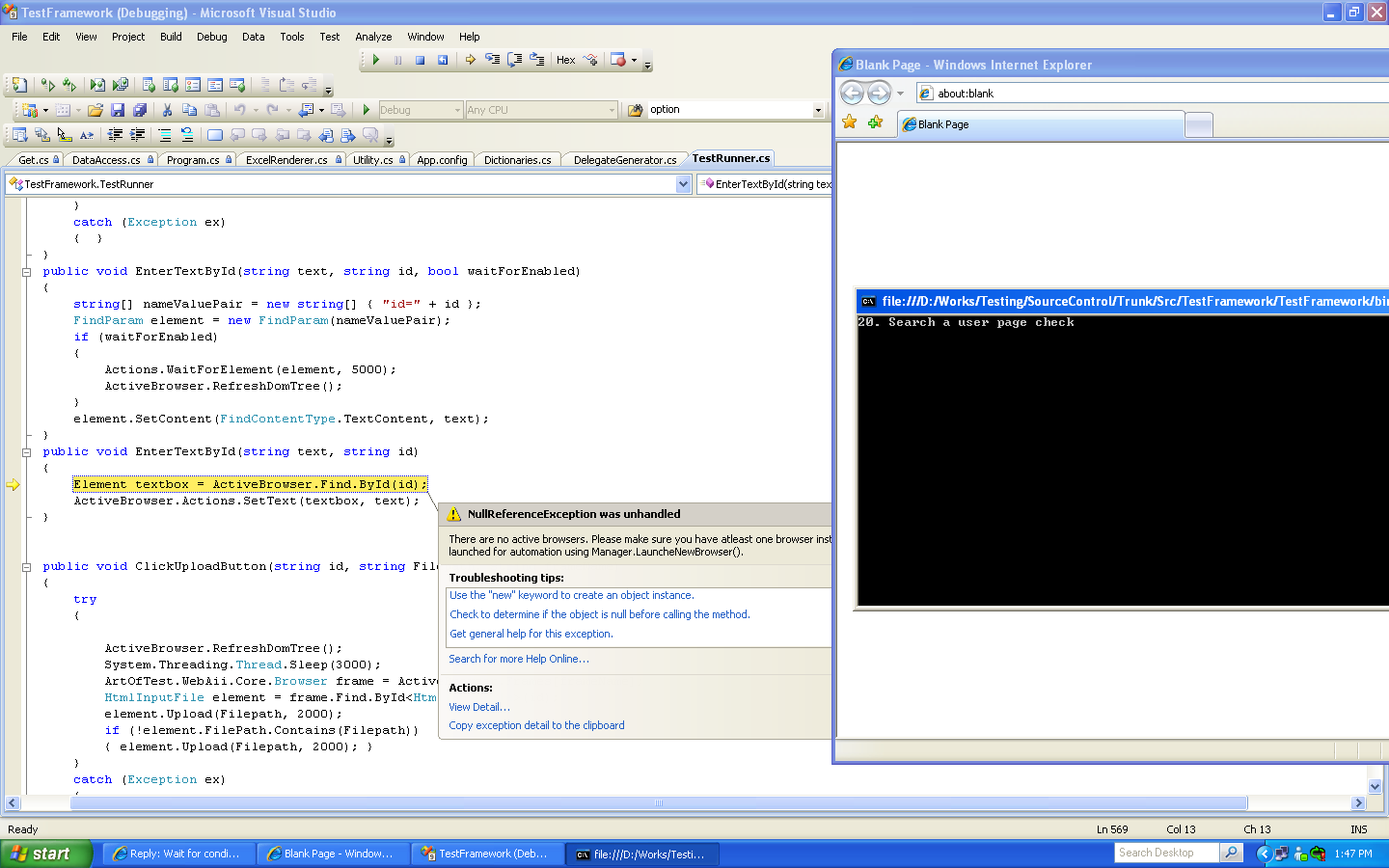Click the View Detail link
Image resolution: width=1389 pixels, height=868 pixels.
coord(478,707)
